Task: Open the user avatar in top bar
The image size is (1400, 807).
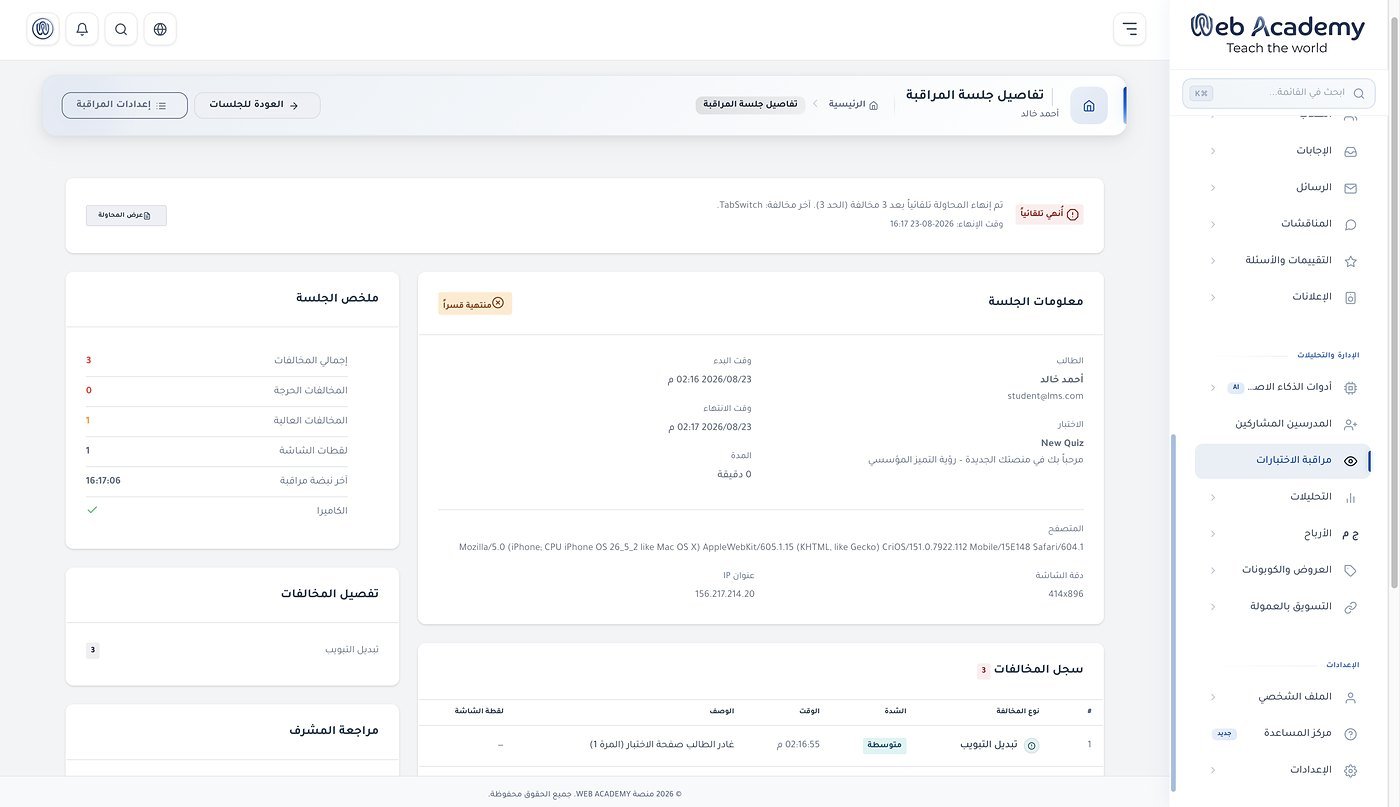Action: tap(43, 29)
